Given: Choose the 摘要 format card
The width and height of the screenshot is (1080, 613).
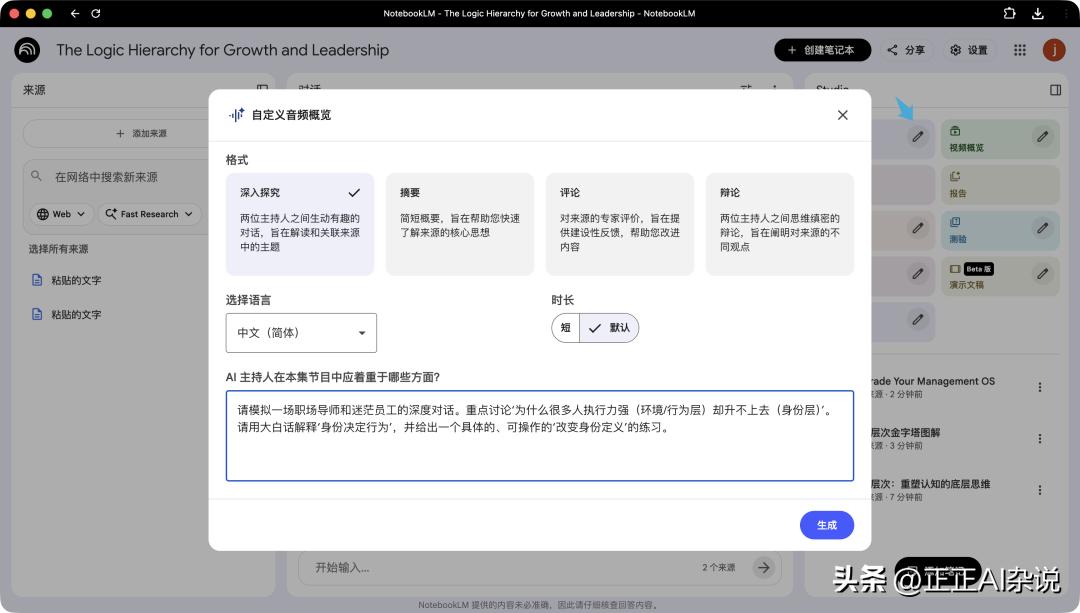Looking at the screenshot, I should [460, 223].
